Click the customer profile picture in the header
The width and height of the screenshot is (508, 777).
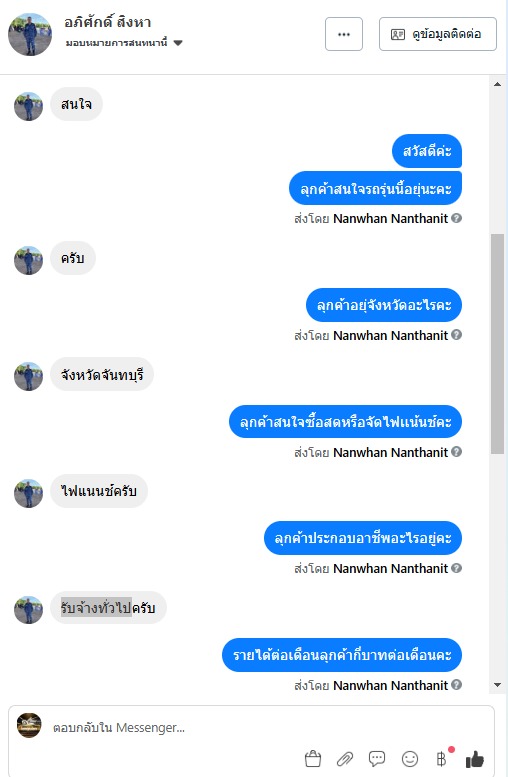point(30,34)
